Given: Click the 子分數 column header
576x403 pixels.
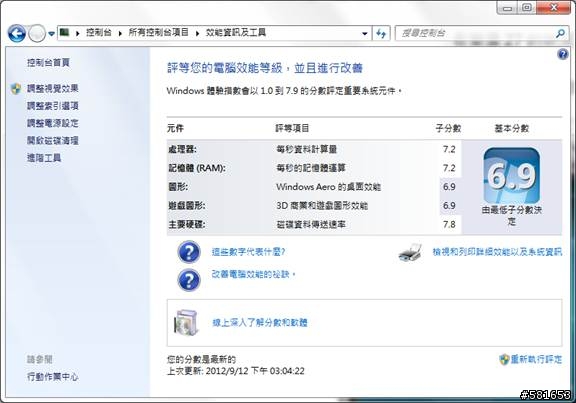Looking at the screenshot, I should tap(448, 128).
